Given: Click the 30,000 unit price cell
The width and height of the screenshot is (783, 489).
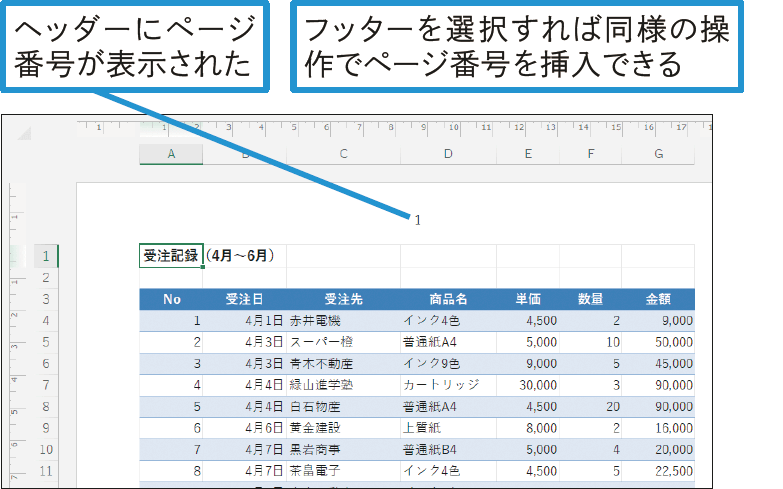Looking at the screenshot, I should click(x=528, y=385).
